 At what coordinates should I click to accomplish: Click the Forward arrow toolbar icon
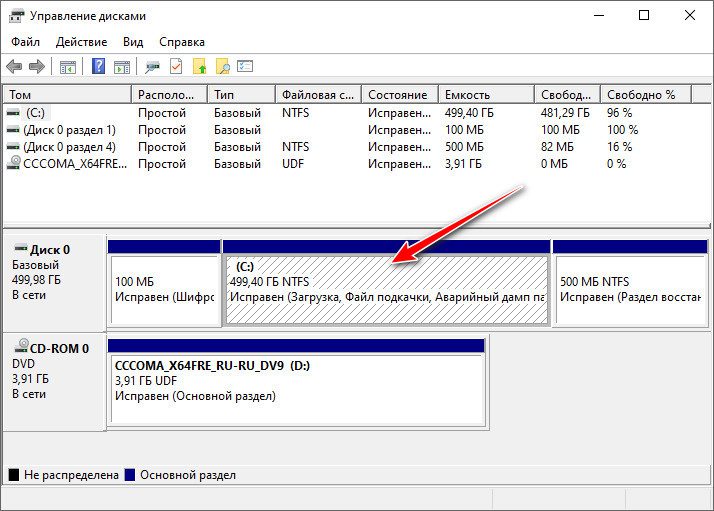[37, 67]
